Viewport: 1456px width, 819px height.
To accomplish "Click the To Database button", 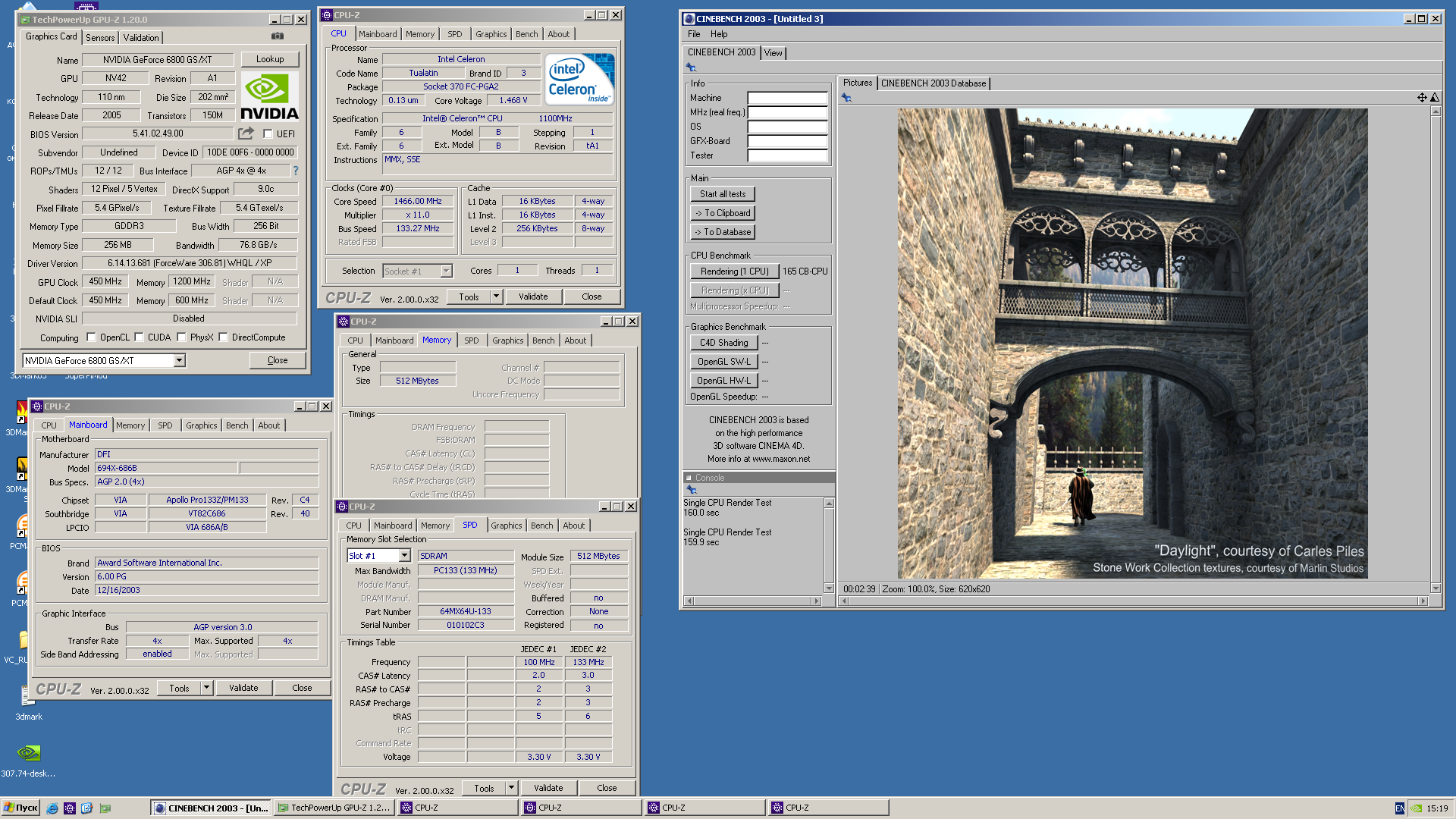I will [723, 232].
